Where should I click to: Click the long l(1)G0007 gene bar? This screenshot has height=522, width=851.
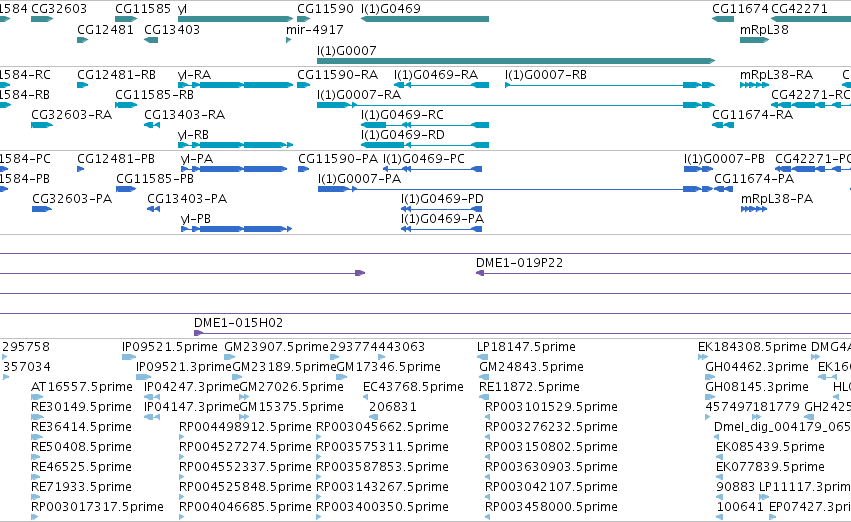point(516,61)
